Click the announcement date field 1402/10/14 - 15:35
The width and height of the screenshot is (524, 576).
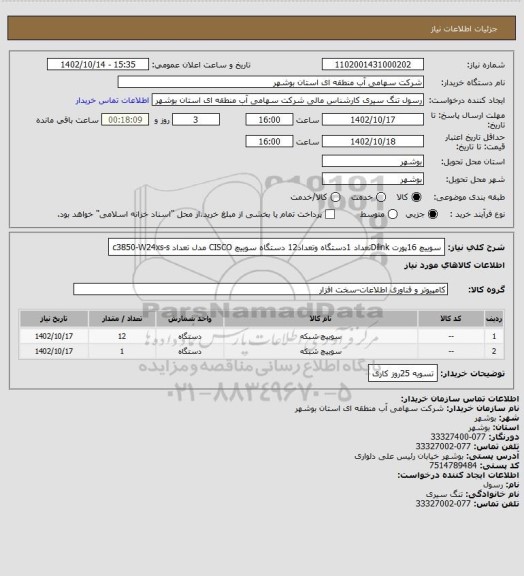coord(98,65)
